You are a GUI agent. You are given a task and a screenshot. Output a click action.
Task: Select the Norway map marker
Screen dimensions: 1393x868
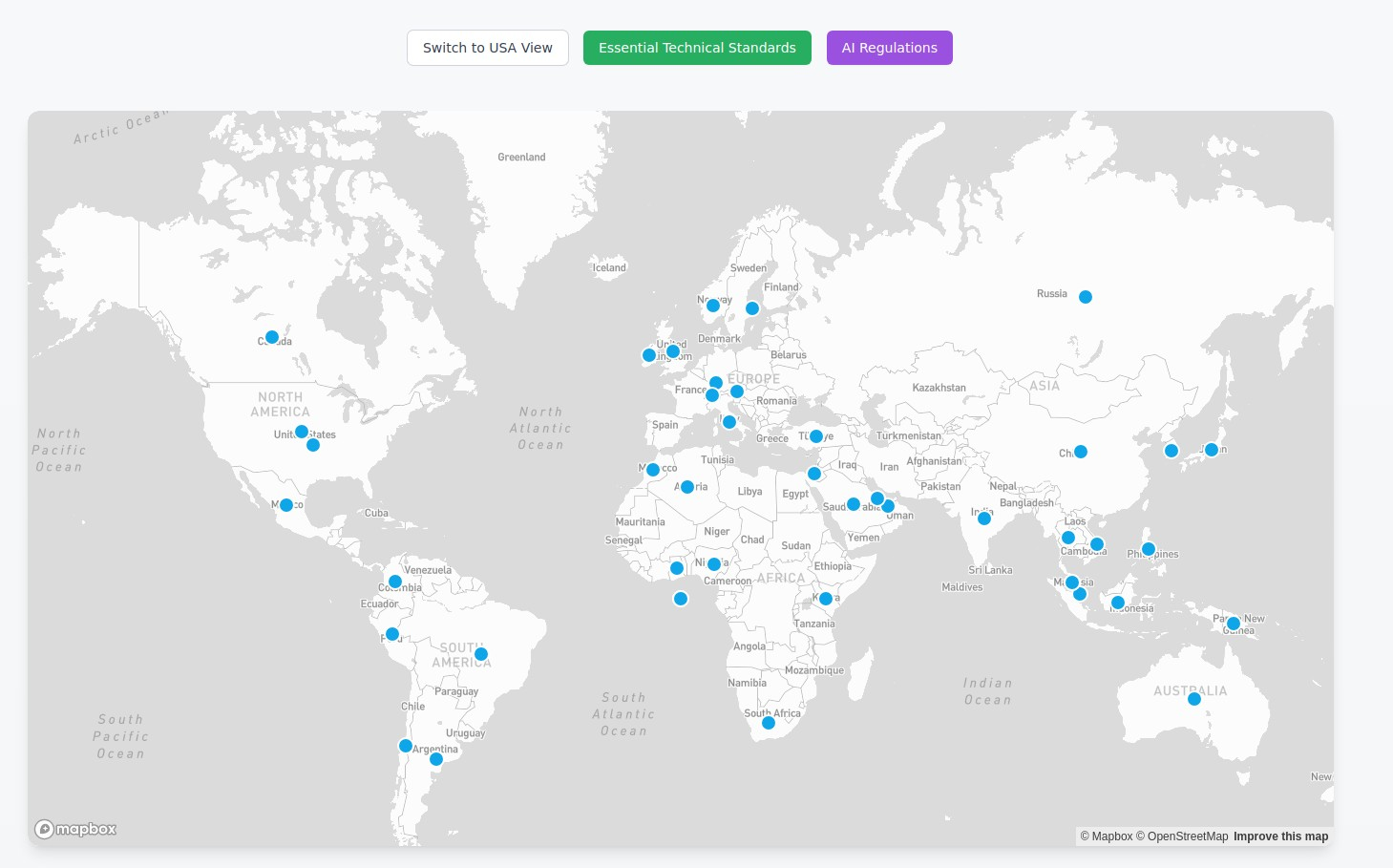coord(712,305)
